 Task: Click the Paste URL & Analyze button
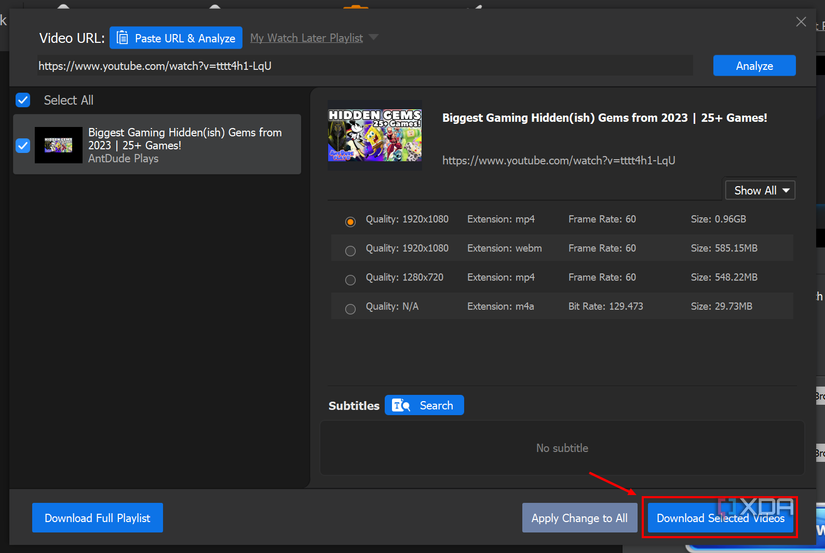176,38
